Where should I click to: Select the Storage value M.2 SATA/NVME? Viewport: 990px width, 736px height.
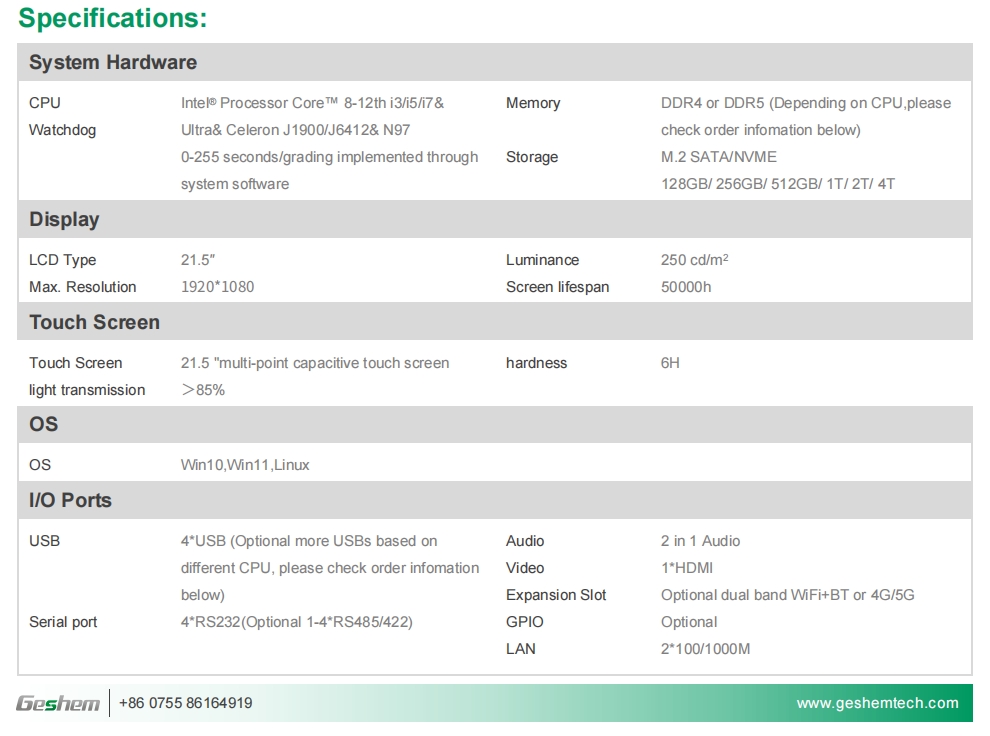point(717,156)
